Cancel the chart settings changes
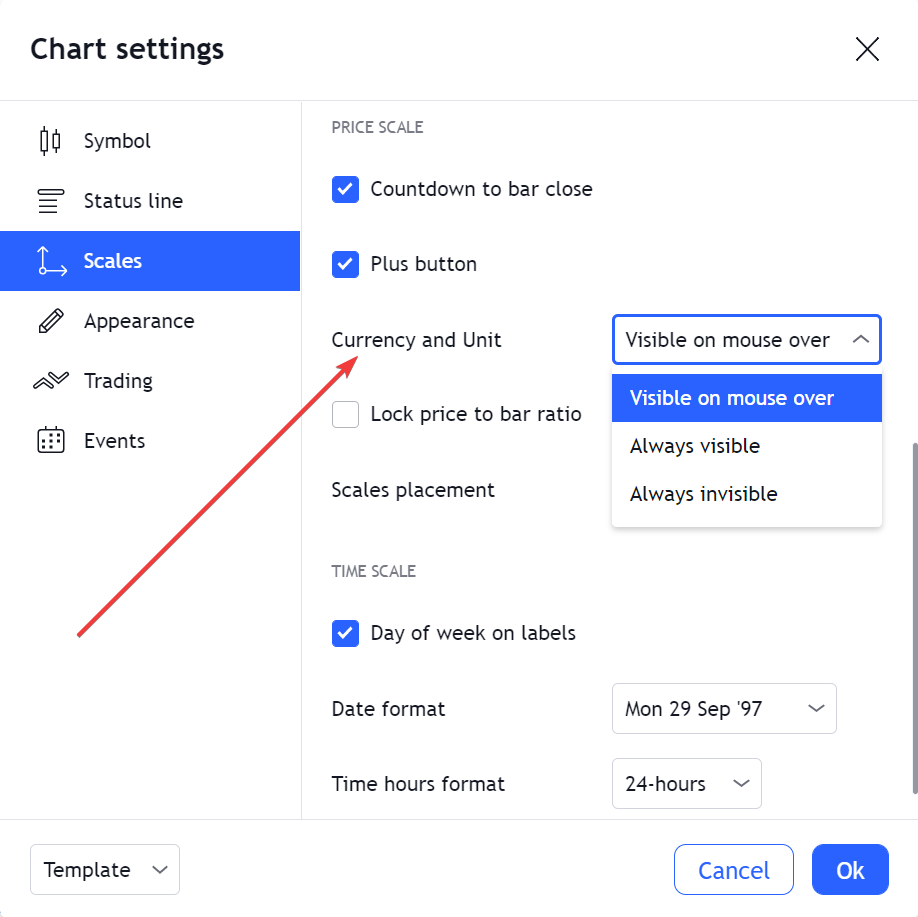This screenshot has width=918, height=917. pos(733,869)
